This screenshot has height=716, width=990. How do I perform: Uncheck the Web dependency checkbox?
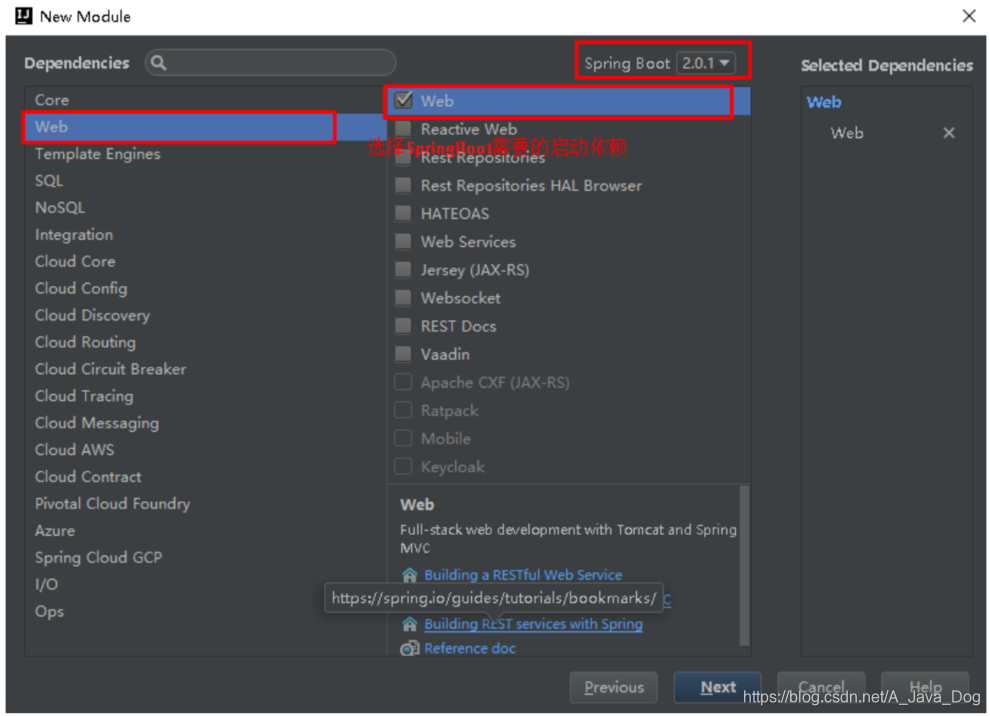tap(403, 100)
